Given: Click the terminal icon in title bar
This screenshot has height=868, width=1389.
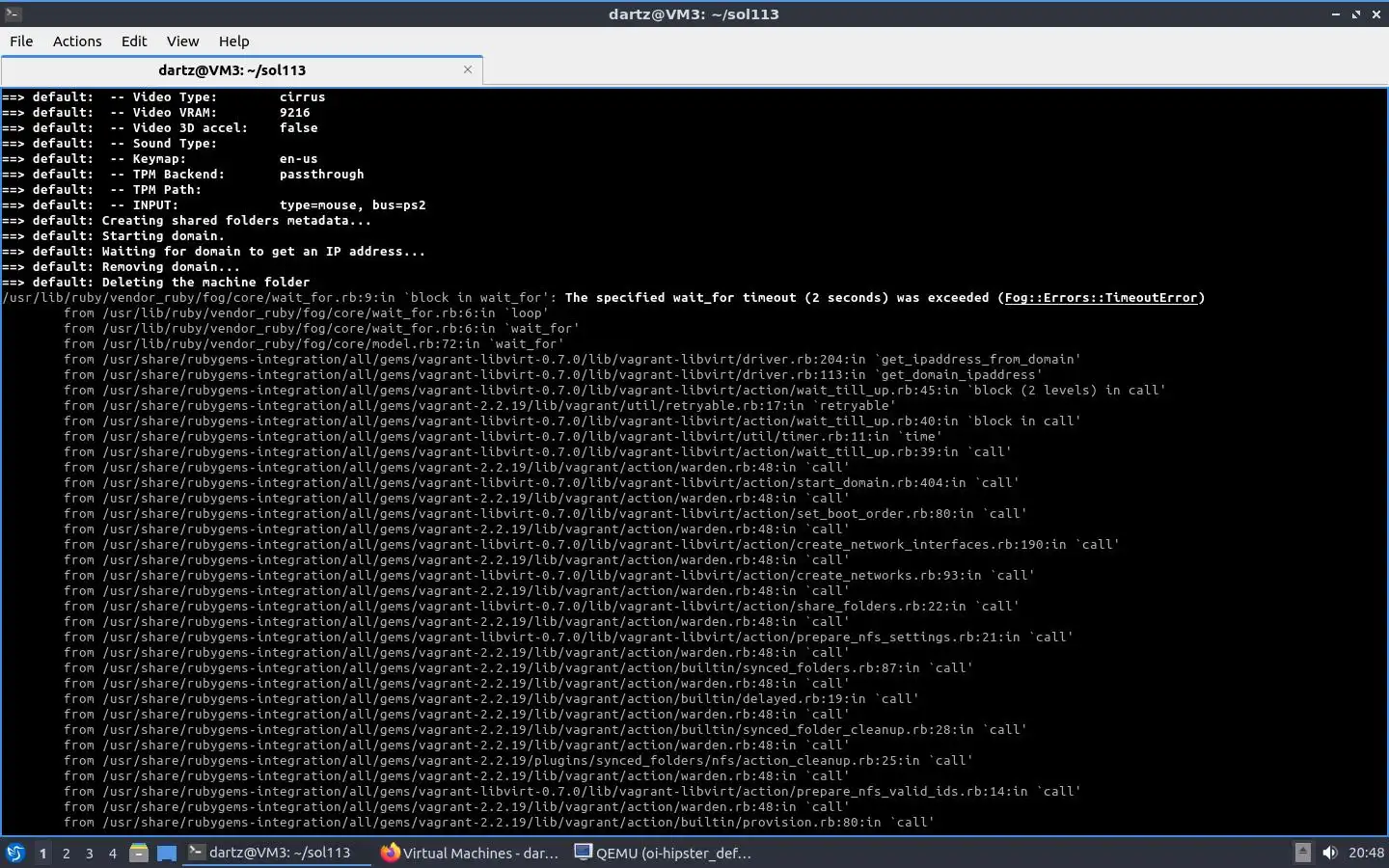Looking at the screenshot, I should pos(13,14).
